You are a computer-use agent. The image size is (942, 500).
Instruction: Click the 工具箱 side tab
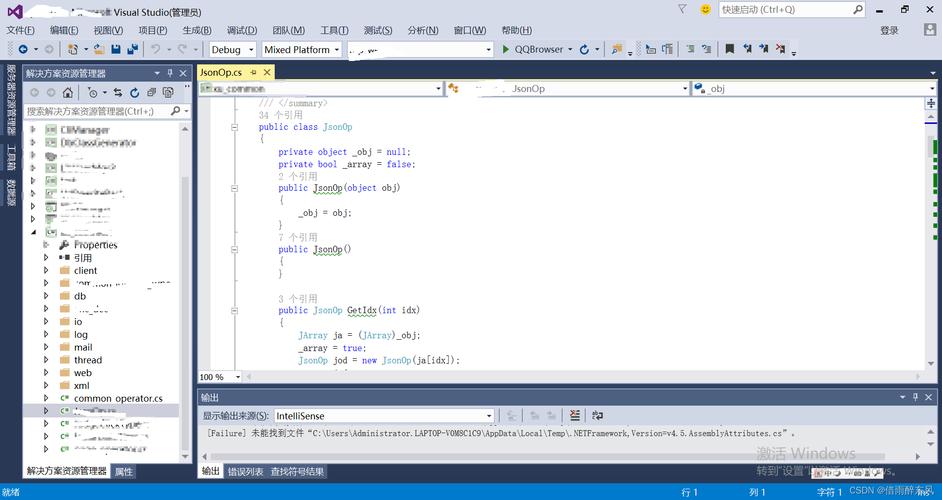coord(11,157)
